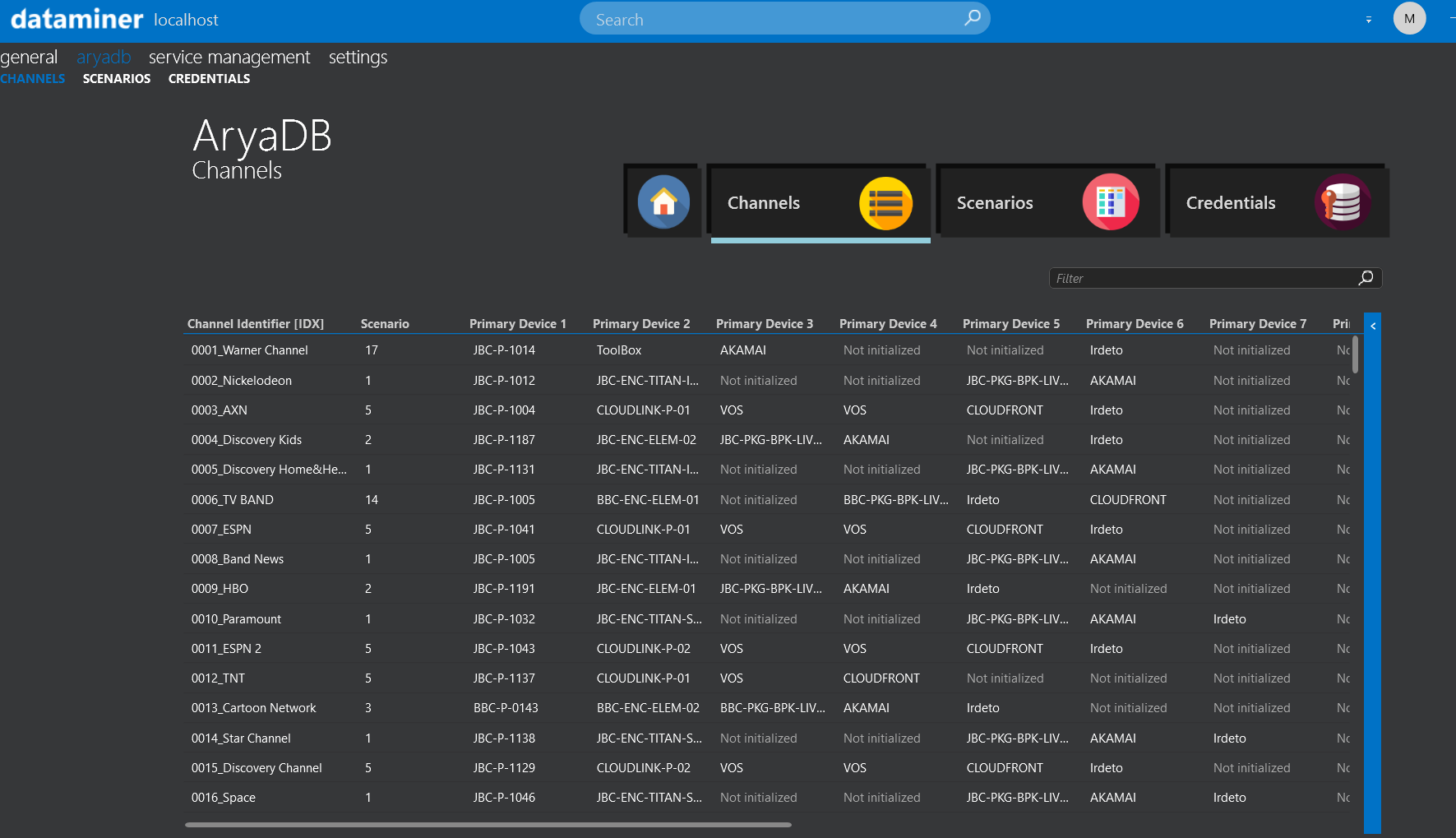
Task: Click the ToolBox cell
Action: click(619, 350)
